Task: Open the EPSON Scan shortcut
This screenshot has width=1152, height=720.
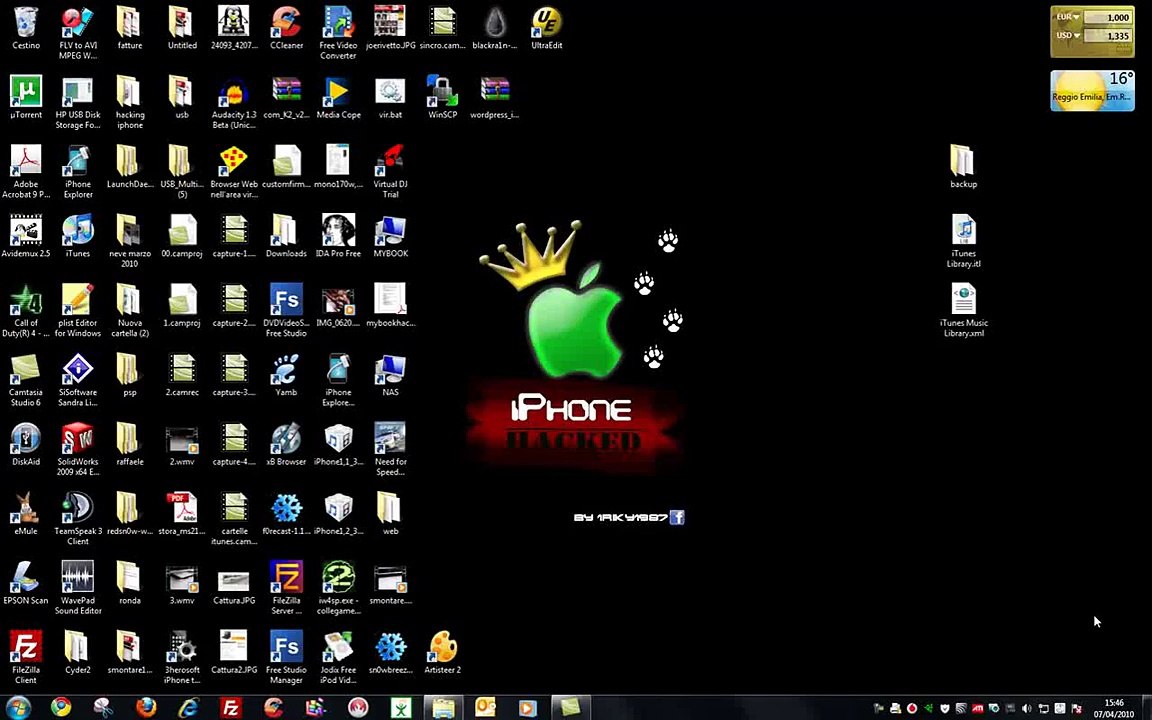Action: pos(26,583)
